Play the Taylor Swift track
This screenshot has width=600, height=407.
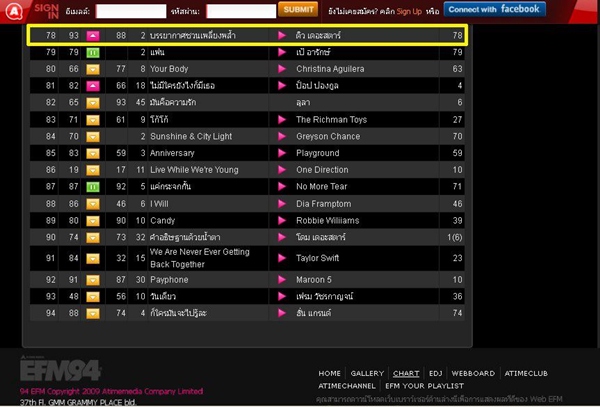tap(282, 258)
